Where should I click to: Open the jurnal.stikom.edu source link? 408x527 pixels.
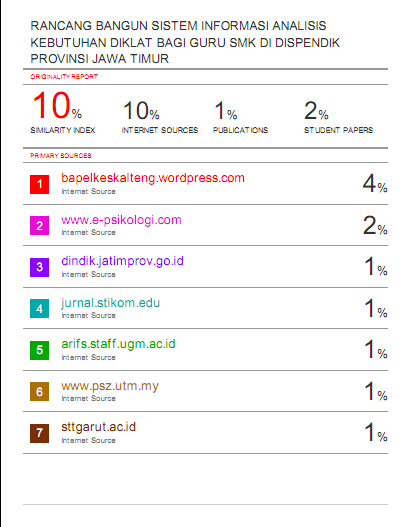[x=111, y=302]
